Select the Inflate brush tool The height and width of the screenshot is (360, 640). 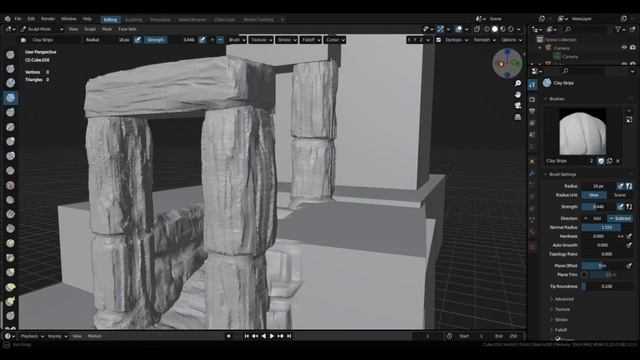pyautogui.click(x=11, y=141)
